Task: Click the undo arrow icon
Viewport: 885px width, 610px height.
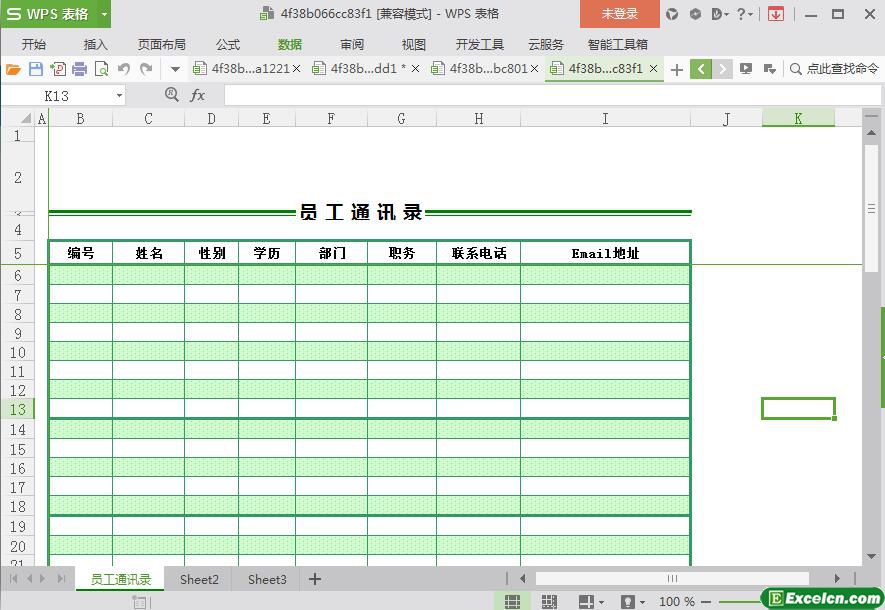Action: click(124, 69)
